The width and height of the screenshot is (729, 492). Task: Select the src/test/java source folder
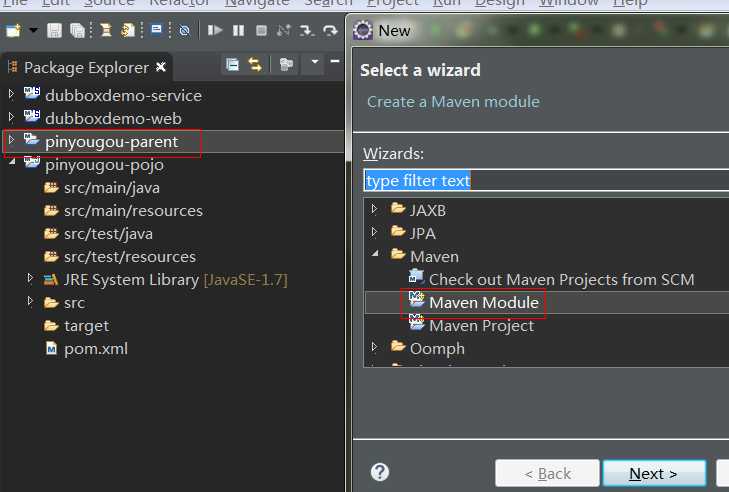pos(108,233)
